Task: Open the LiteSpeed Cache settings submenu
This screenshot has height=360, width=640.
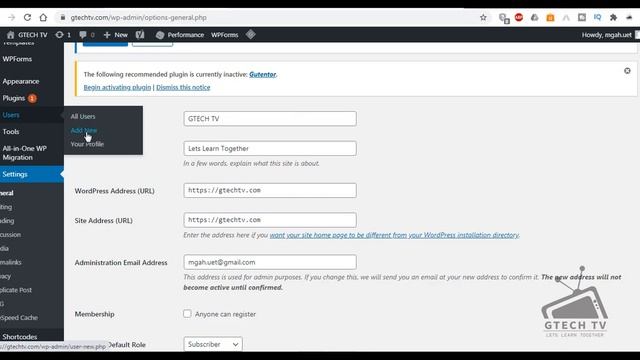Action: point(19,318)
